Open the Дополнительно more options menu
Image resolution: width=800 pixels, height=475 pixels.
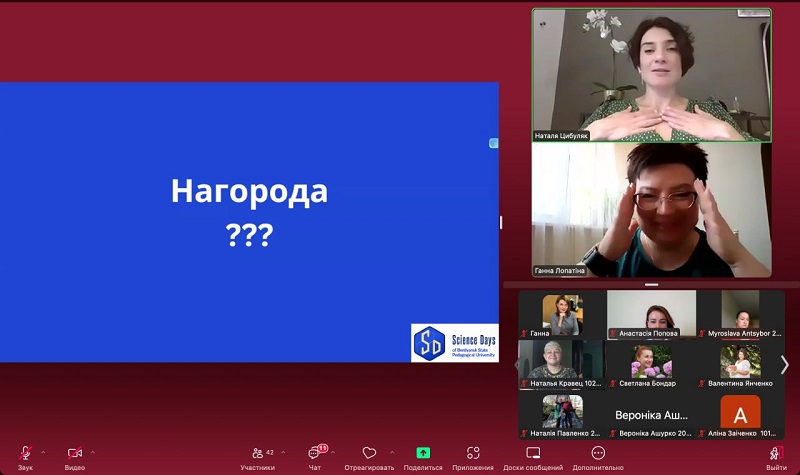598,454
